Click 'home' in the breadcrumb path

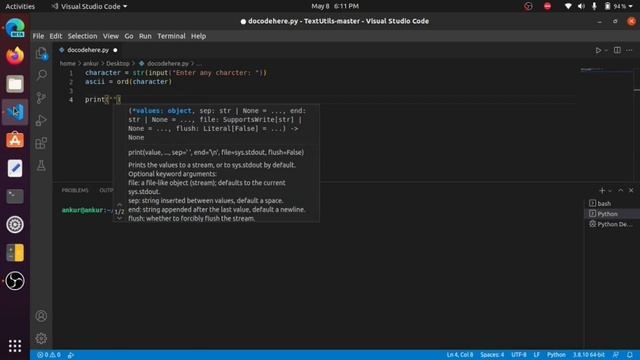coord(68,63)
